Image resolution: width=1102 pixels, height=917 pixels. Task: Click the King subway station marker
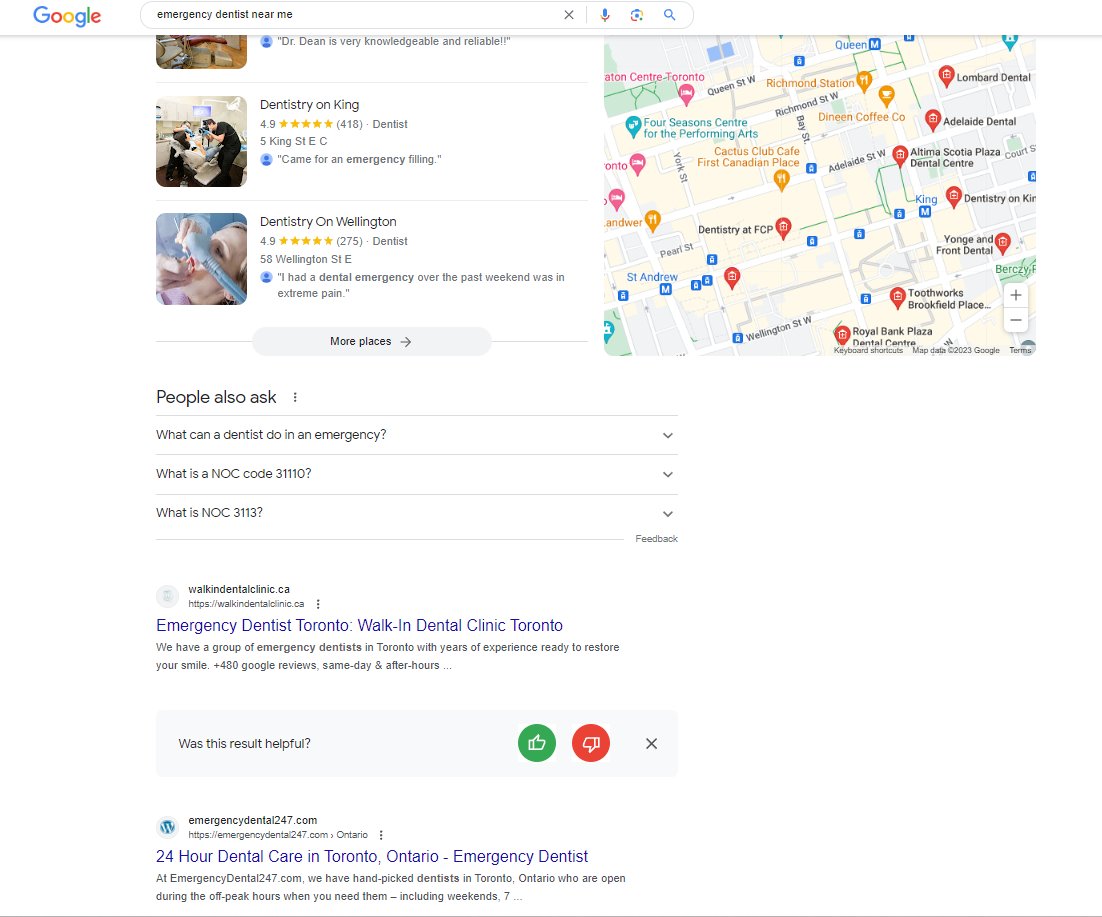point(925,212)
